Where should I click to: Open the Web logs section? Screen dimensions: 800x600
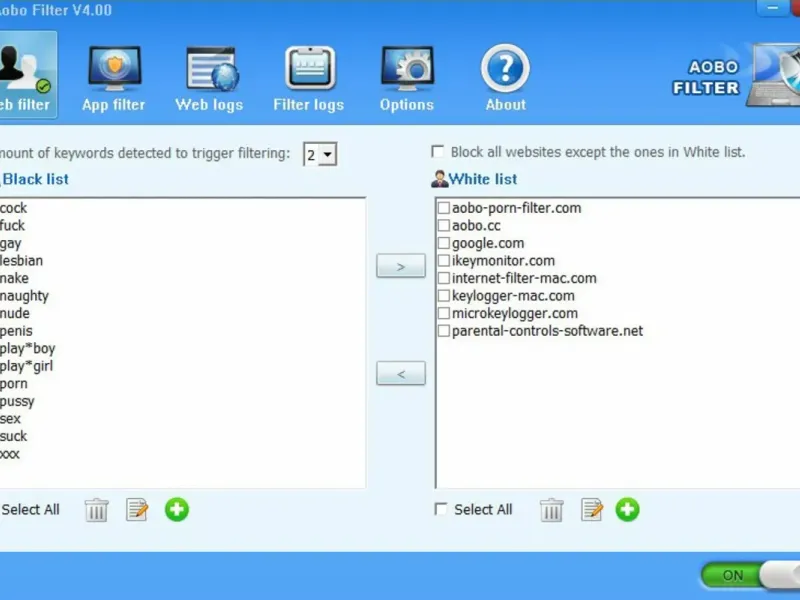[209, 79]
